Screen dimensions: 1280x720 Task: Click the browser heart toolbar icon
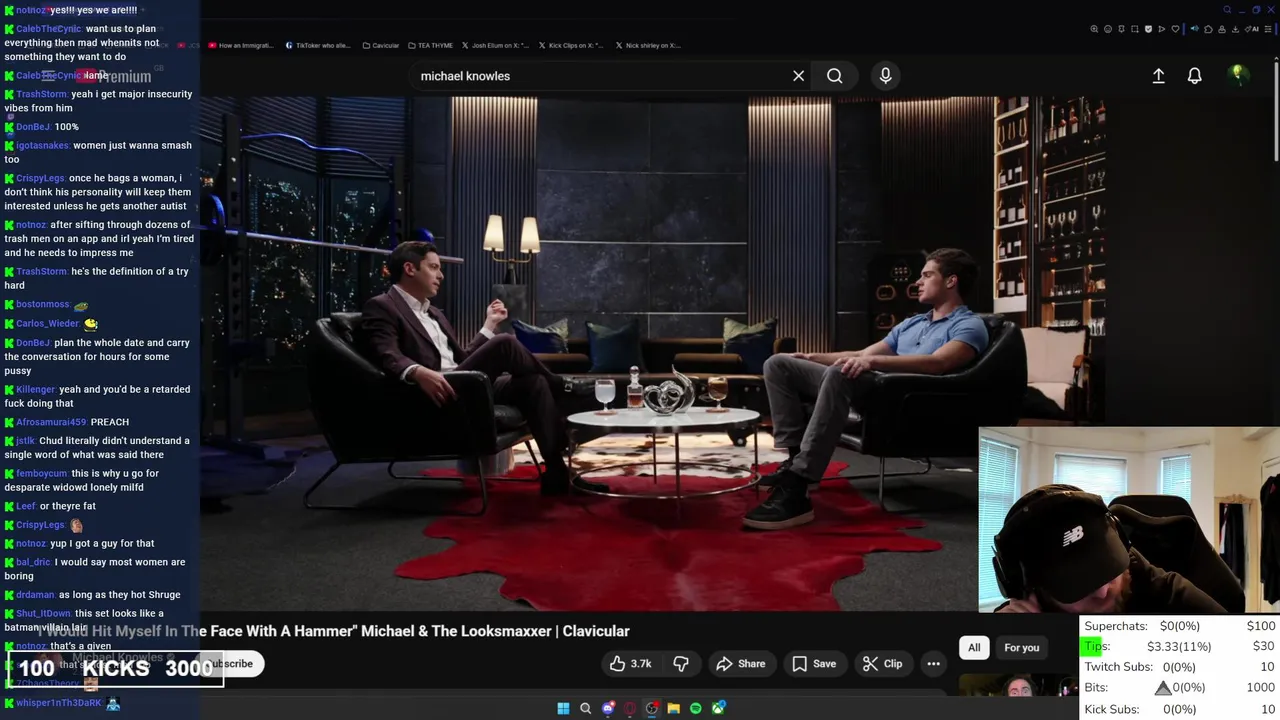[1175, 29]
